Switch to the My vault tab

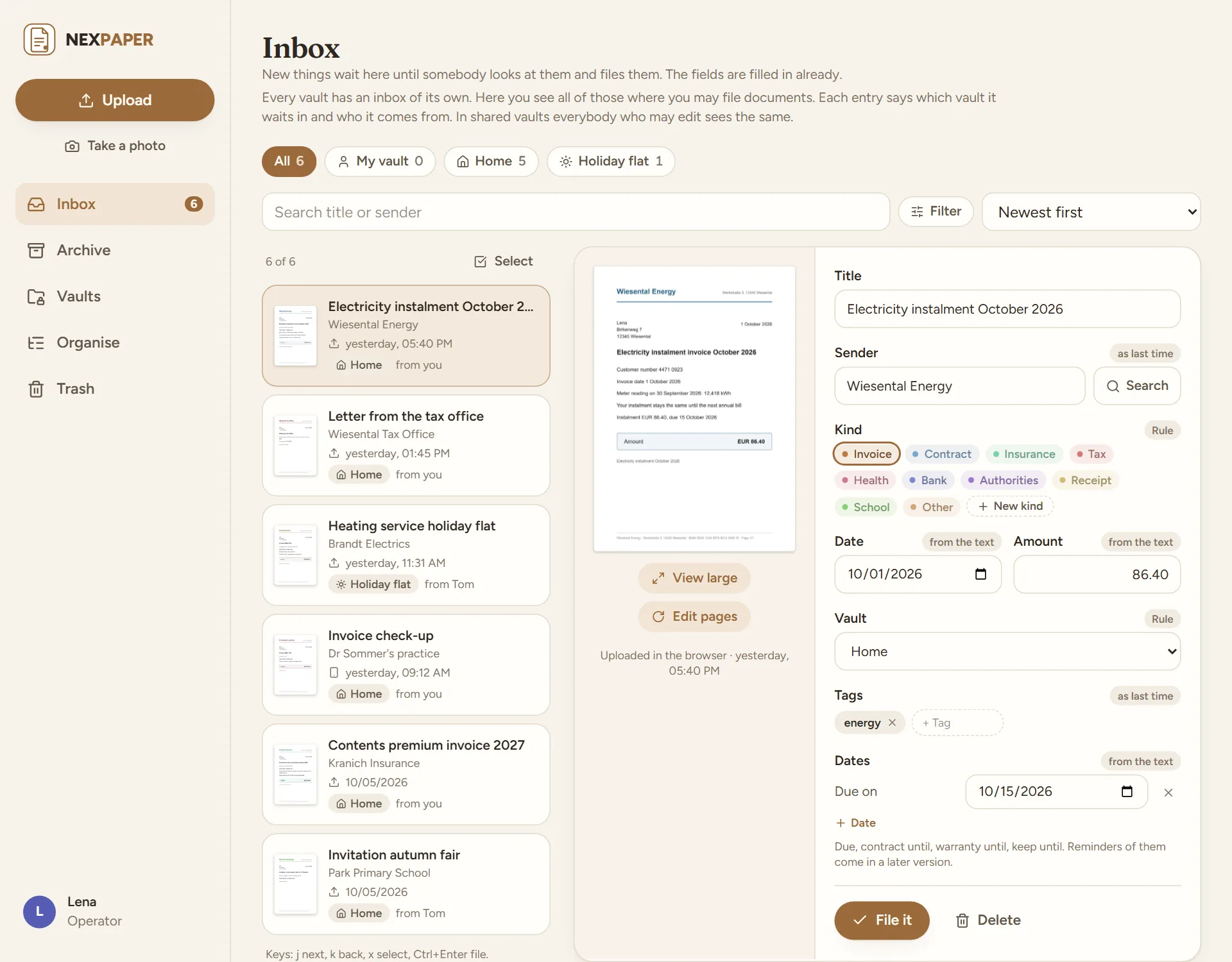coord(380,161)
